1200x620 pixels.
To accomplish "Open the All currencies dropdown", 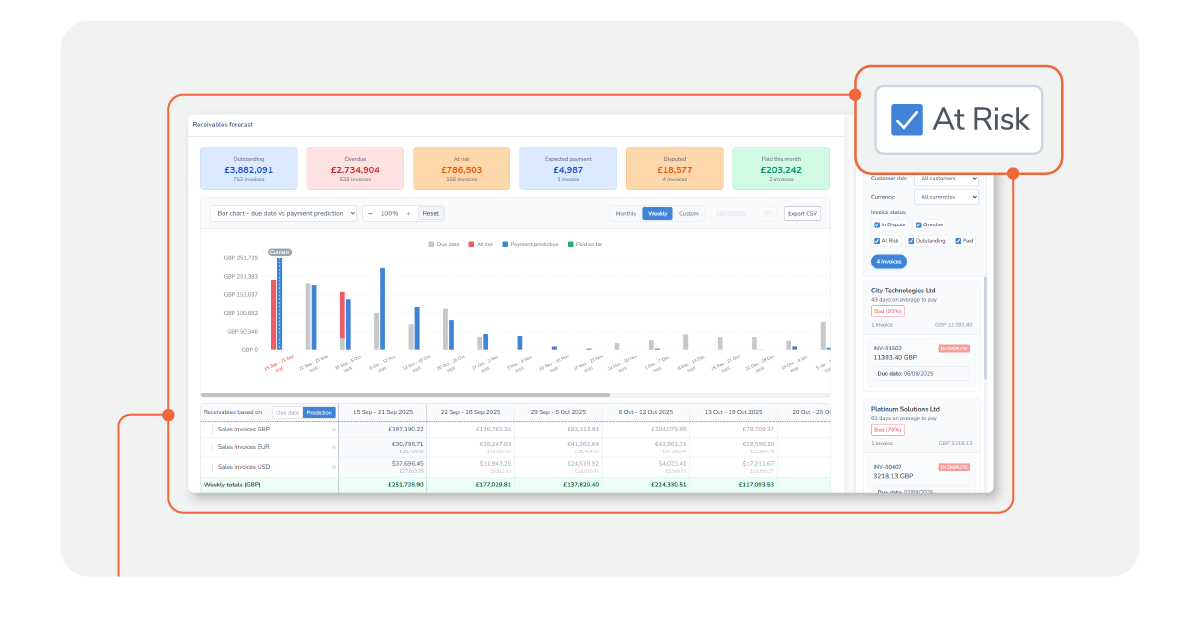I will 946,197.
